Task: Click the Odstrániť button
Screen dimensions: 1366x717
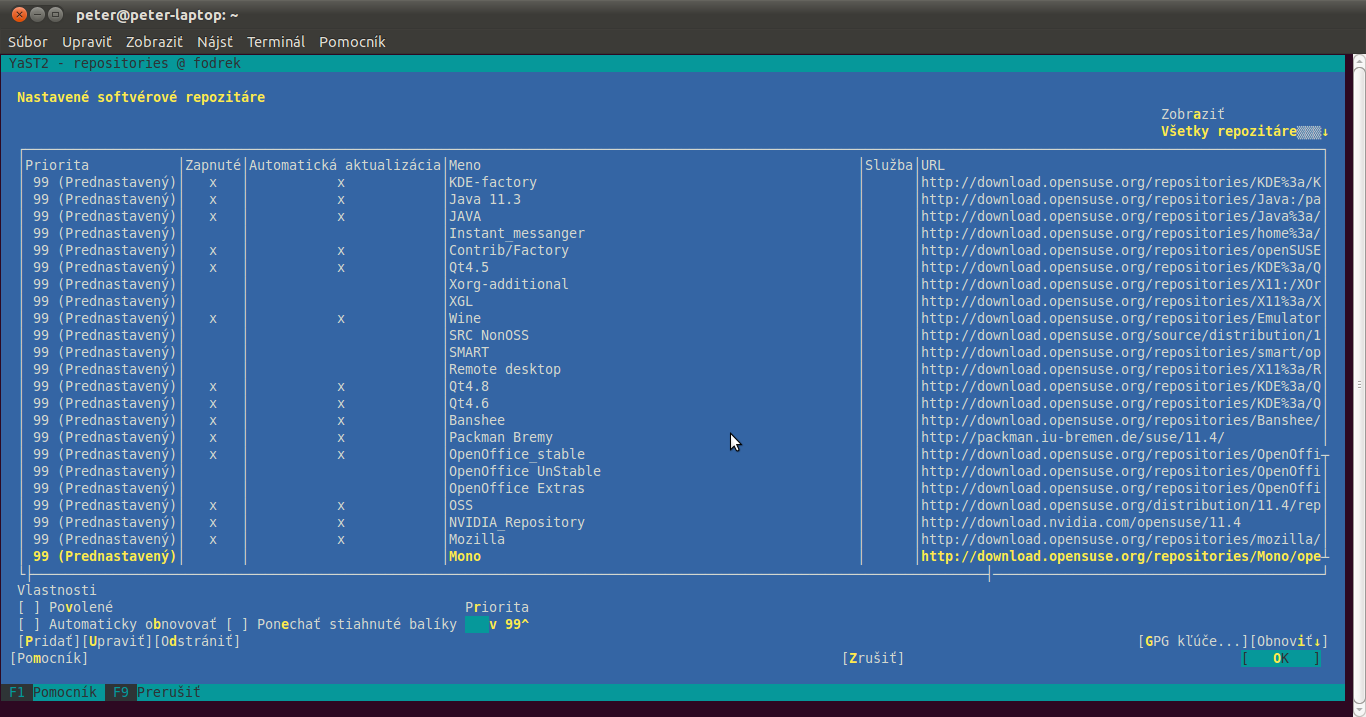Action: pyautogui.click(x=197, y=641)
